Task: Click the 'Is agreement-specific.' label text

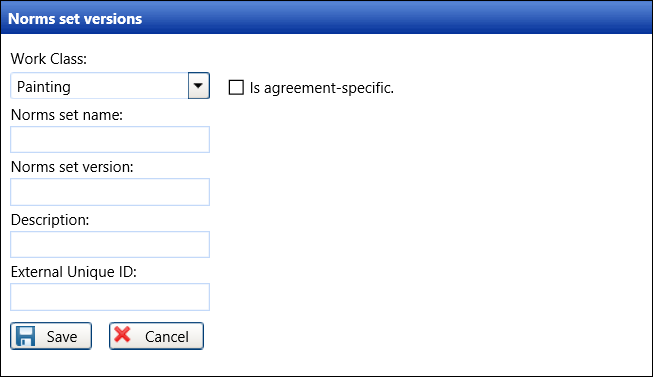Action: point(322,88)
